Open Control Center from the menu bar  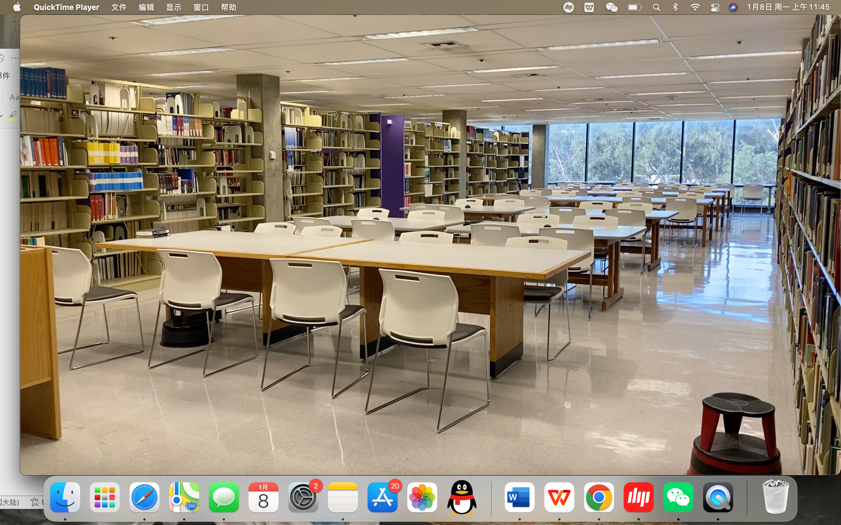point(714,7)
